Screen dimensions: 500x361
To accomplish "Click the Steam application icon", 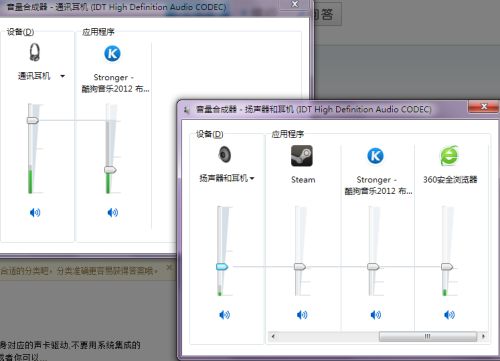I will click(302, 156).
